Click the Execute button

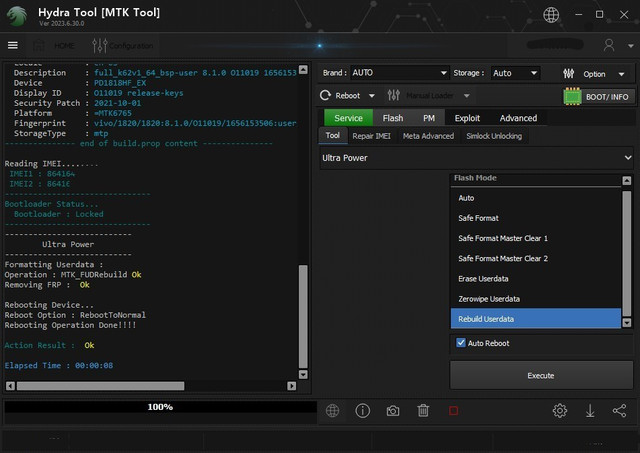[x=541, y=375]
